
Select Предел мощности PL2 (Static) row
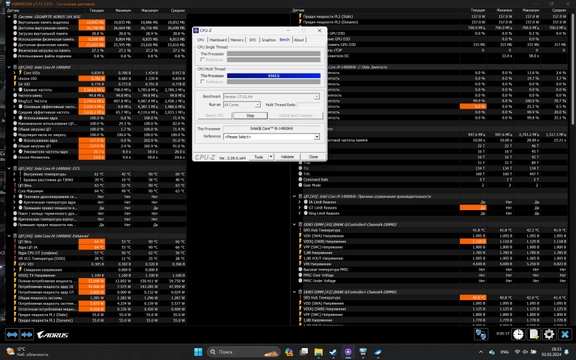tap(432, 17)
